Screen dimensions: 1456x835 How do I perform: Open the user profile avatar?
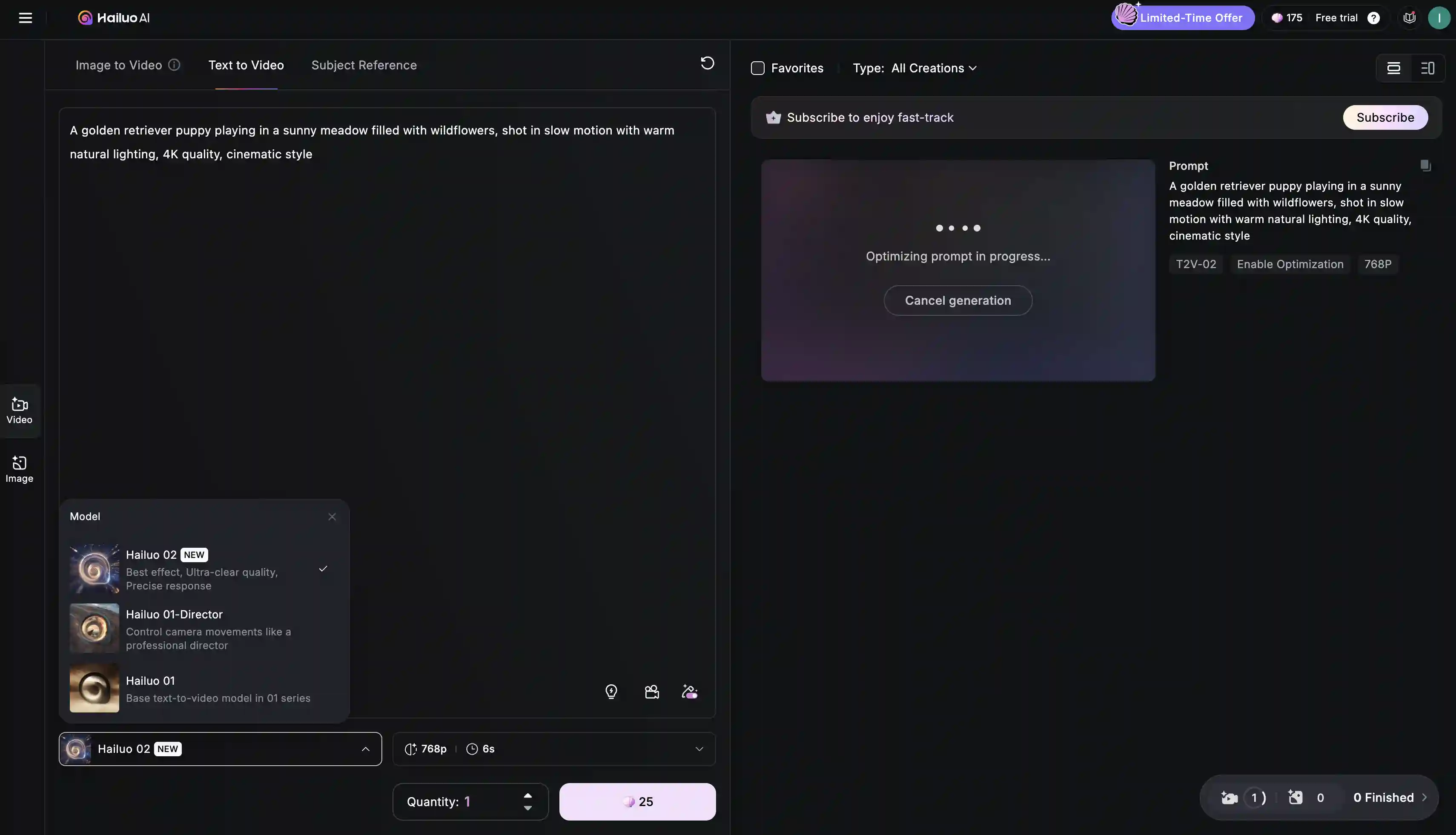[x=1438, y=18]
